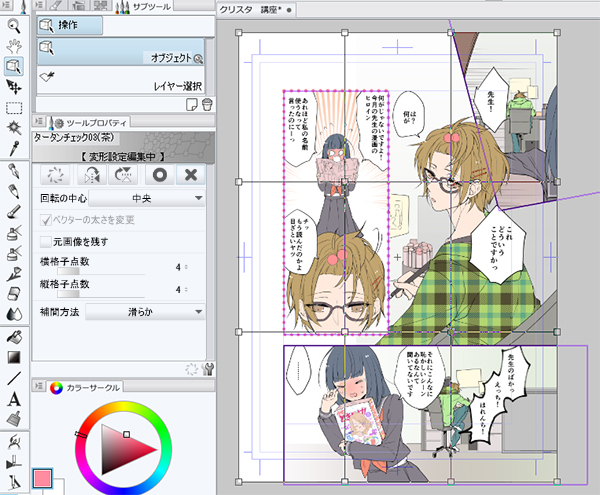Open 補間方法 dropdown
The image size is (600, 495).
pos(145,312)
